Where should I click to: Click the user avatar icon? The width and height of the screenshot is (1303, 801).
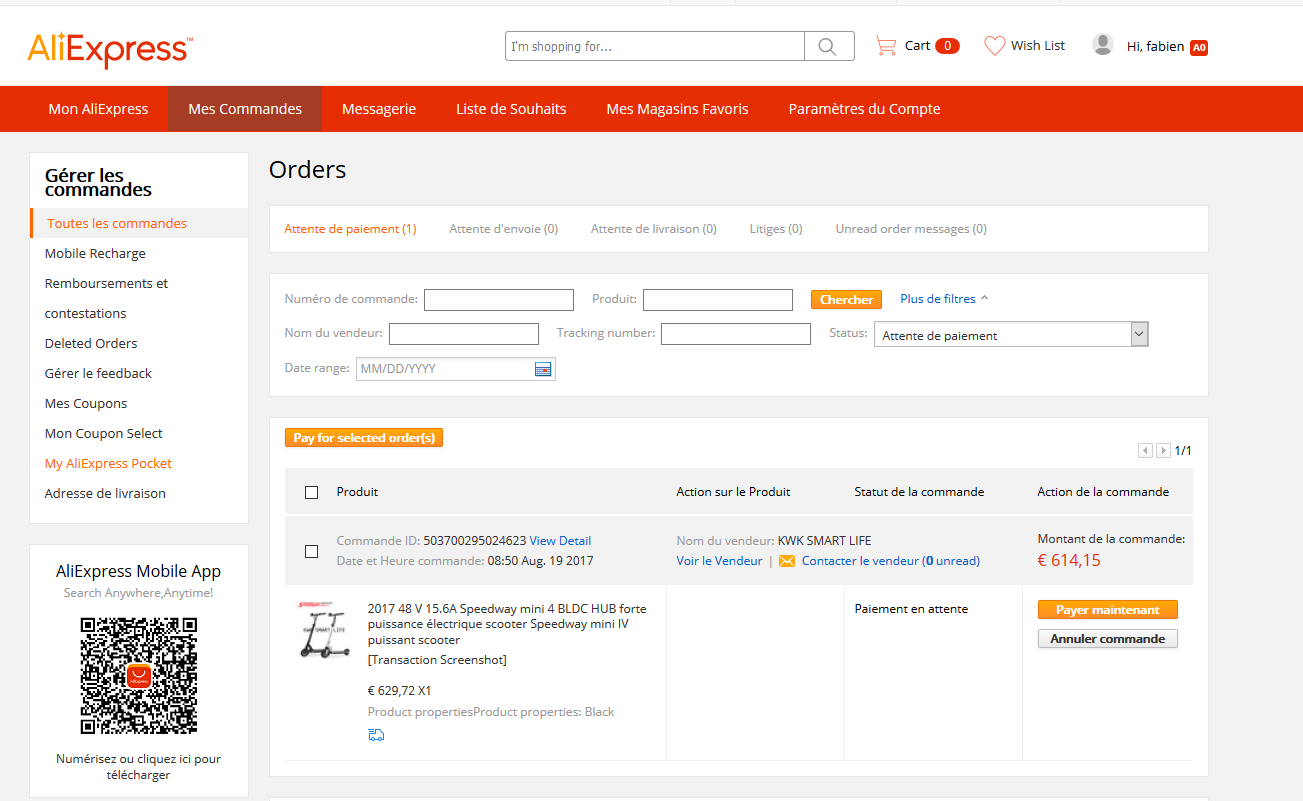[x=1103, y=45]
